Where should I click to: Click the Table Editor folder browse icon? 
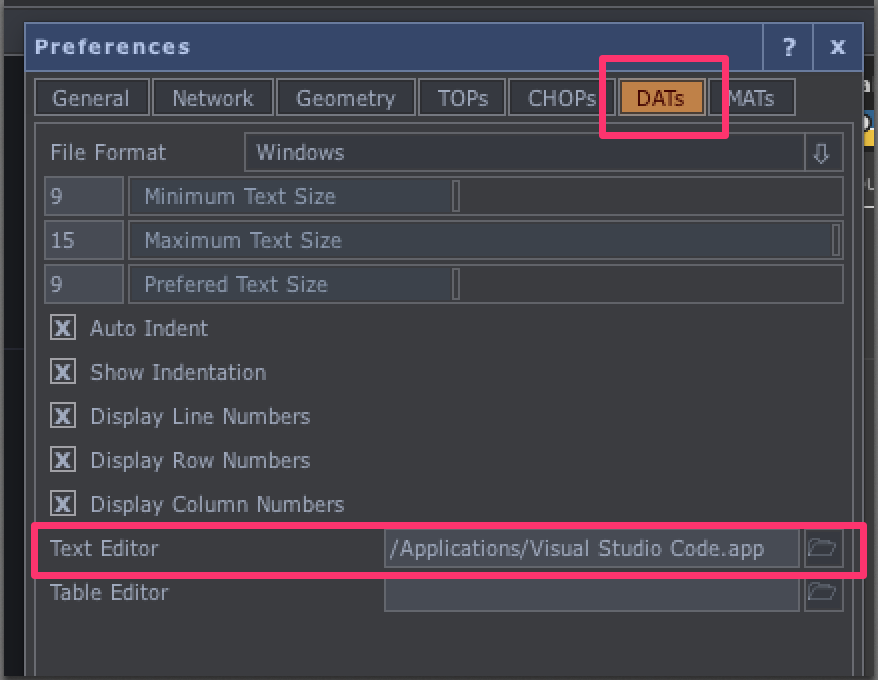[x=821, y=592]
